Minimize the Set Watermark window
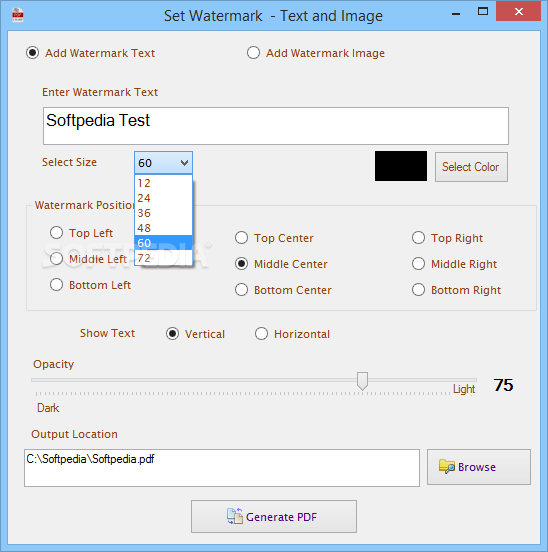 (456, 13)
